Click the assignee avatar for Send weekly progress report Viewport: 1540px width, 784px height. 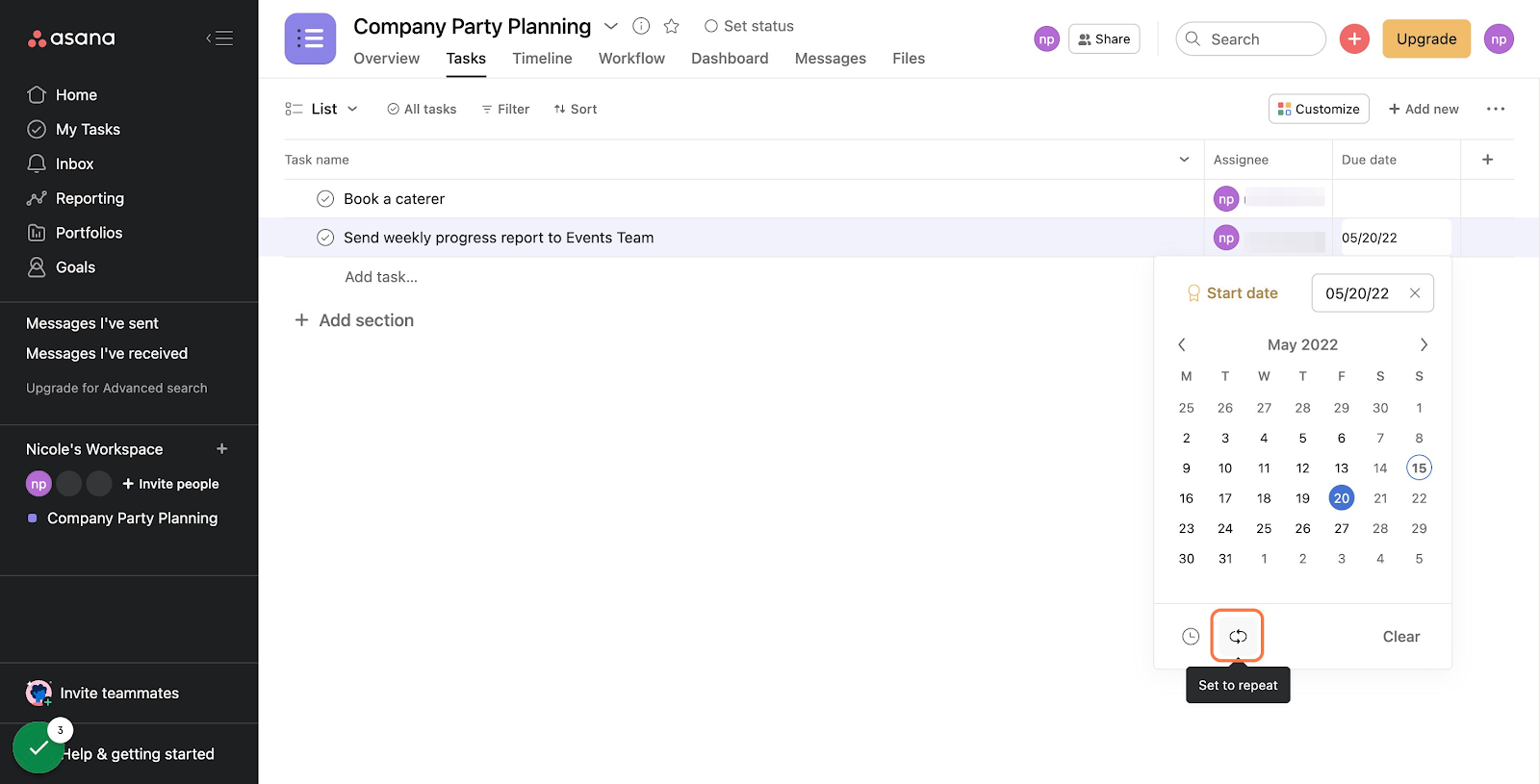click(x=1225, y=238)
